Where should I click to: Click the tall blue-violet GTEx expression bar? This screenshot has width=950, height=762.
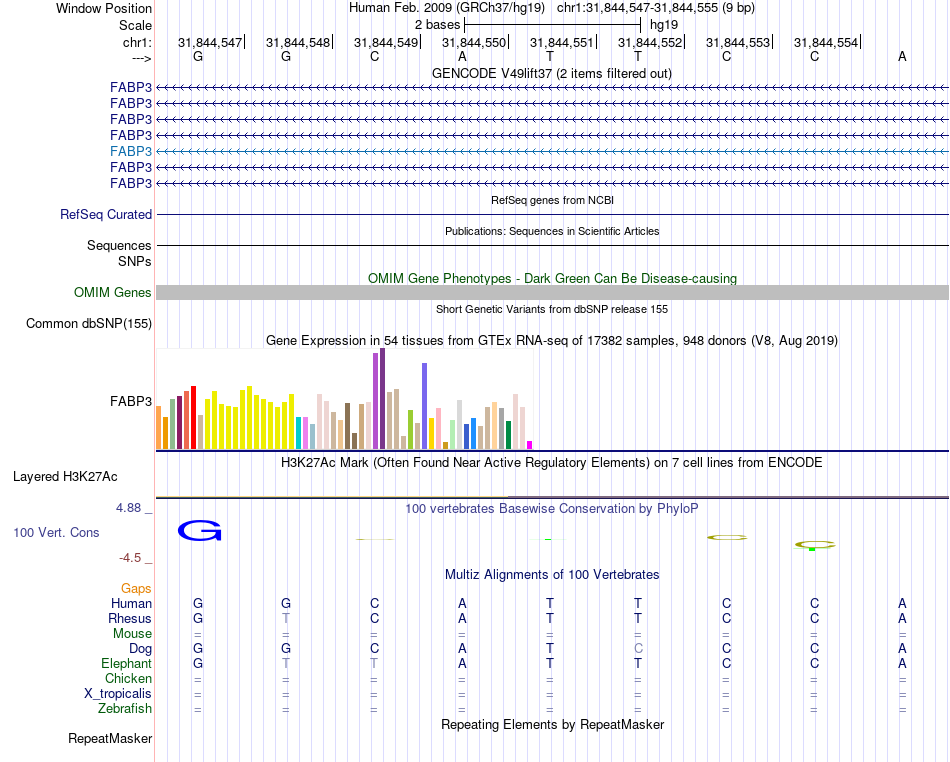click(425, 406)
